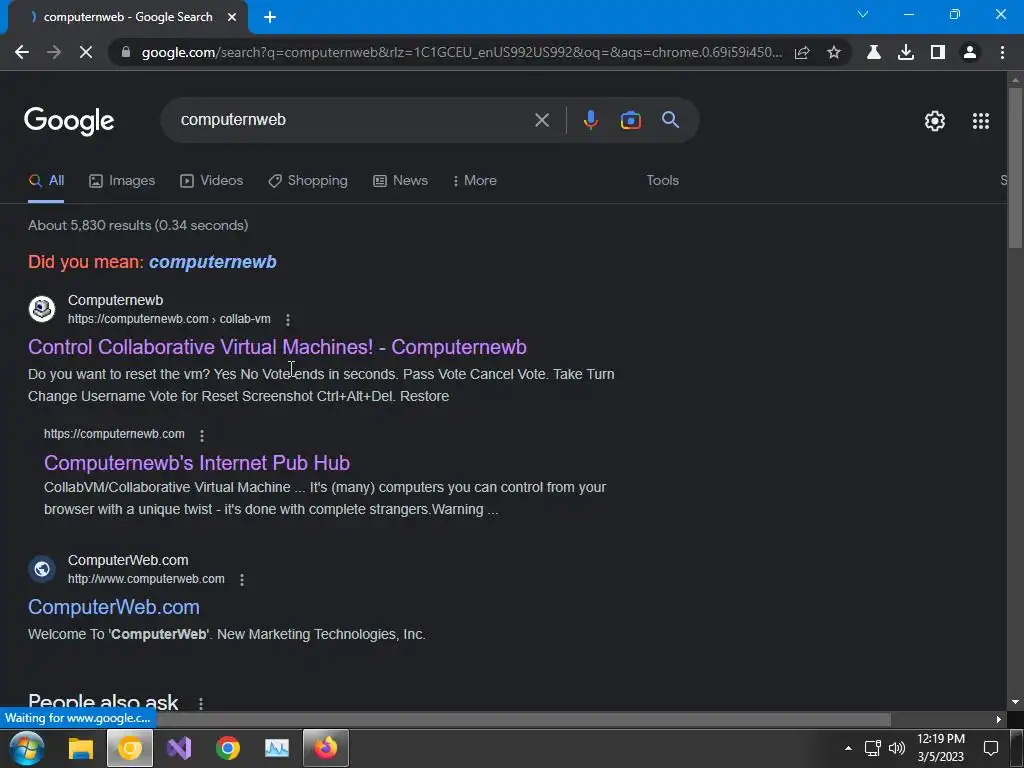Search by voice microphone icon
This screenshot has height=768, width=1024.
pyautogui.click(x=590, y=120)
